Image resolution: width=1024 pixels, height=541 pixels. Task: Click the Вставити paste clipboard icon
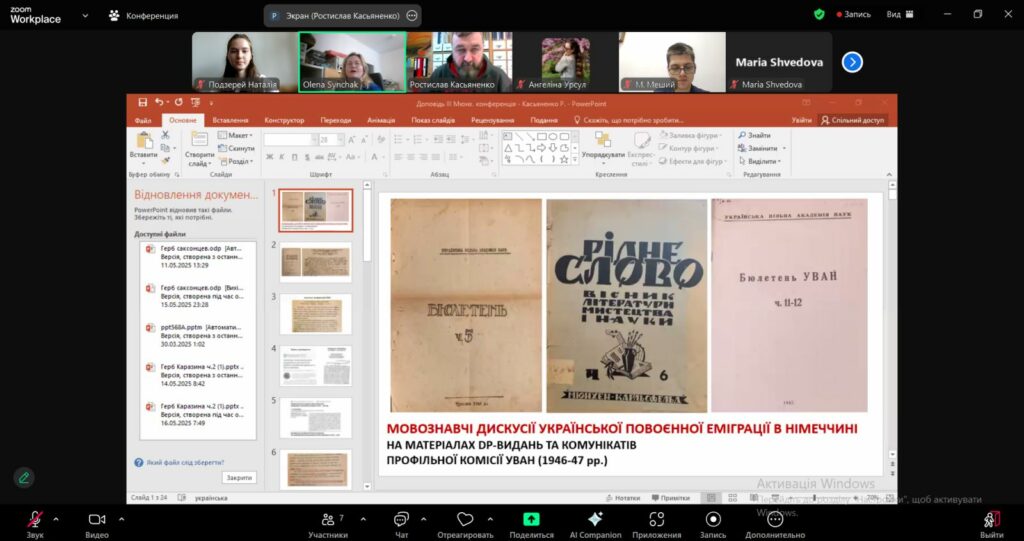coord(144,142)
